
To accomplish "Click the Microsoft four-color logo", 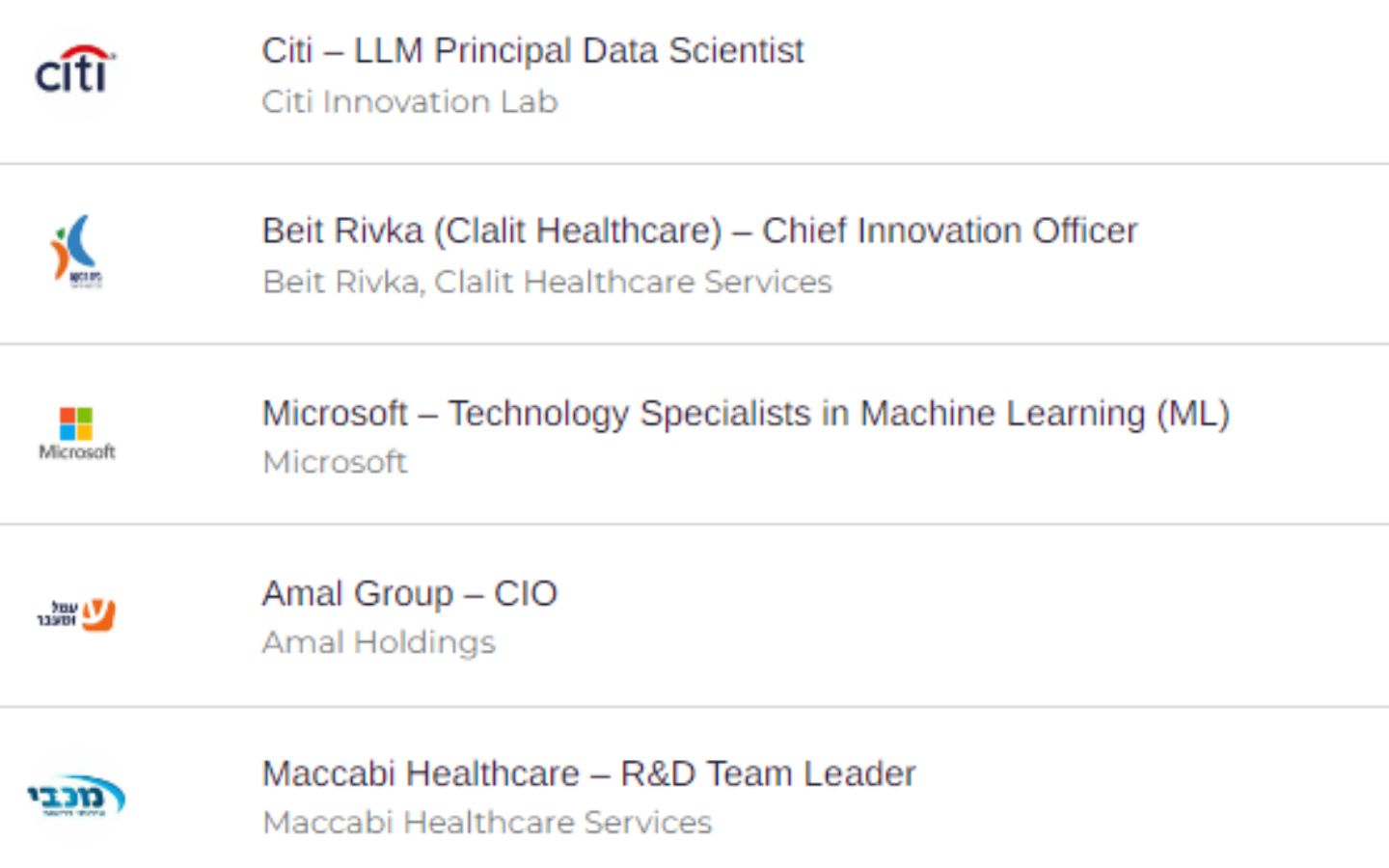I will click(x=76, y=422).
